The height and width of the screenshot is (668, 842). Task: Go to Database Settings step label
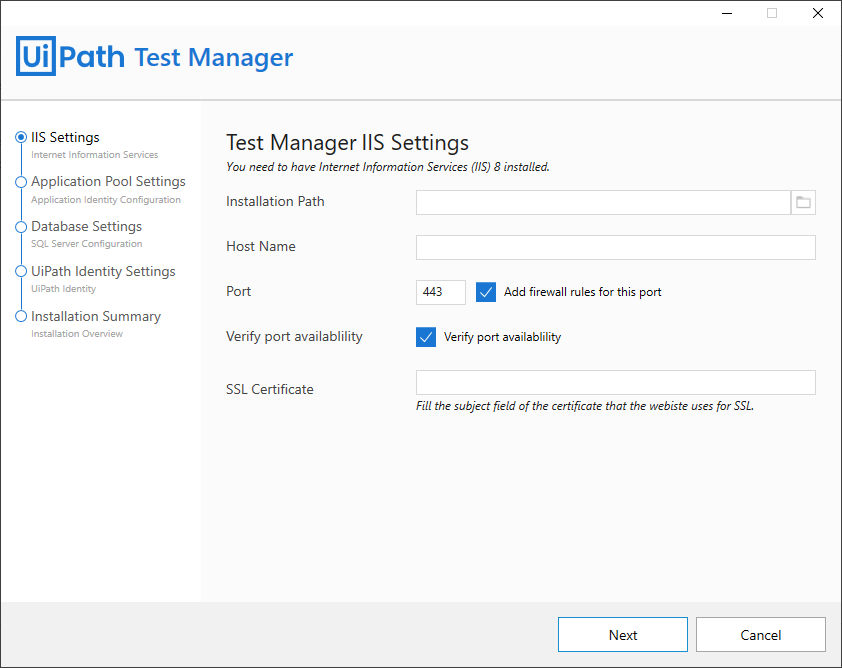pos(86,227)
